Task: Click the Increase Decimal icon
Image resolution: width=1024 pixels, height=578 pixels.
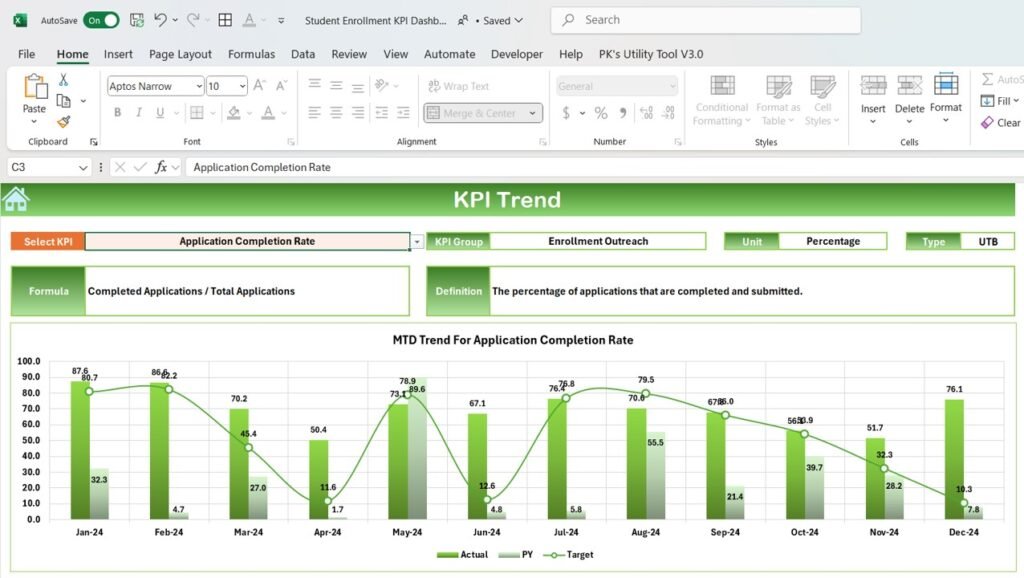Action: (x=648, y=113)
